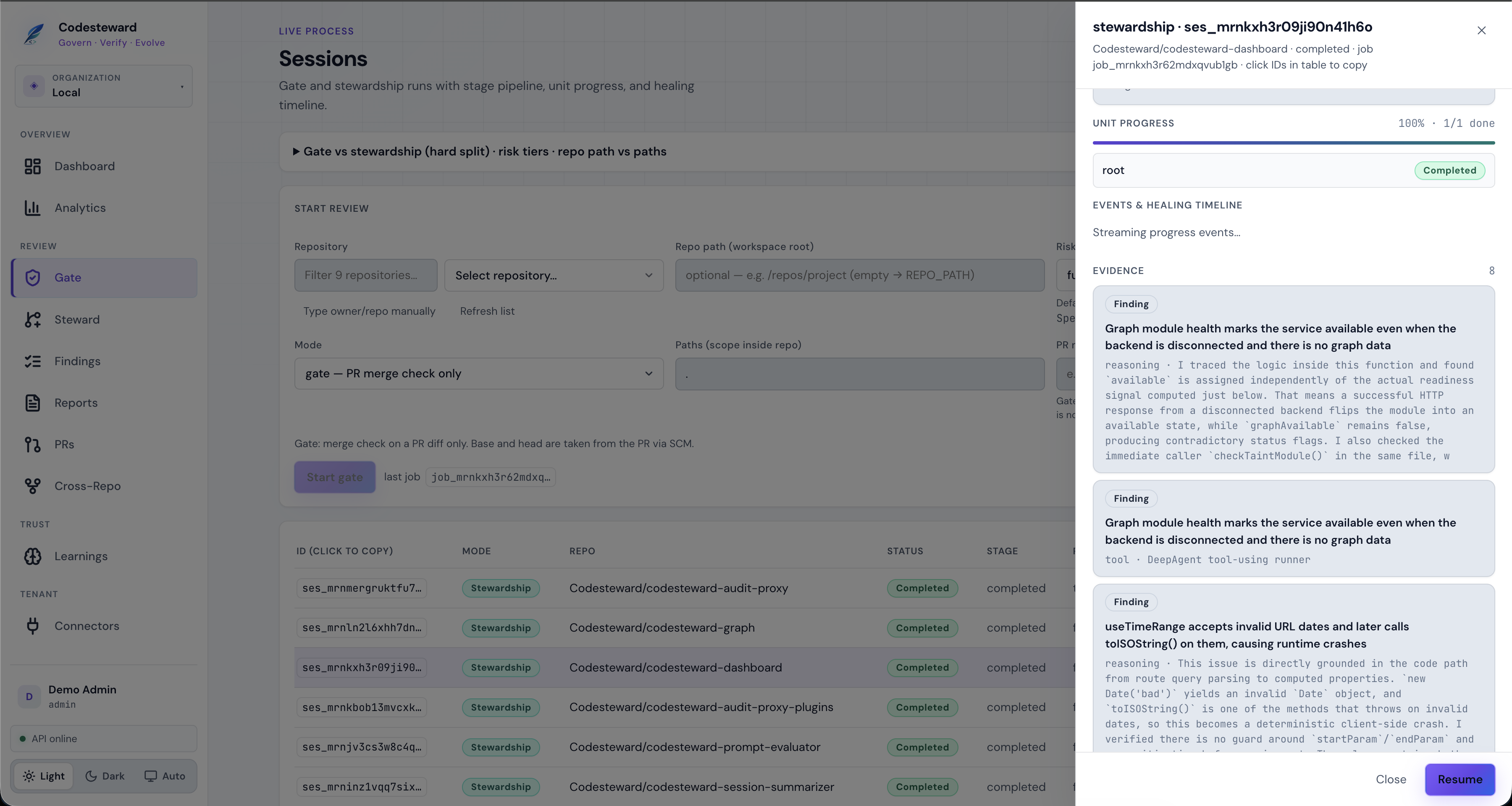Switch theme to Dark

click(105, 776)
